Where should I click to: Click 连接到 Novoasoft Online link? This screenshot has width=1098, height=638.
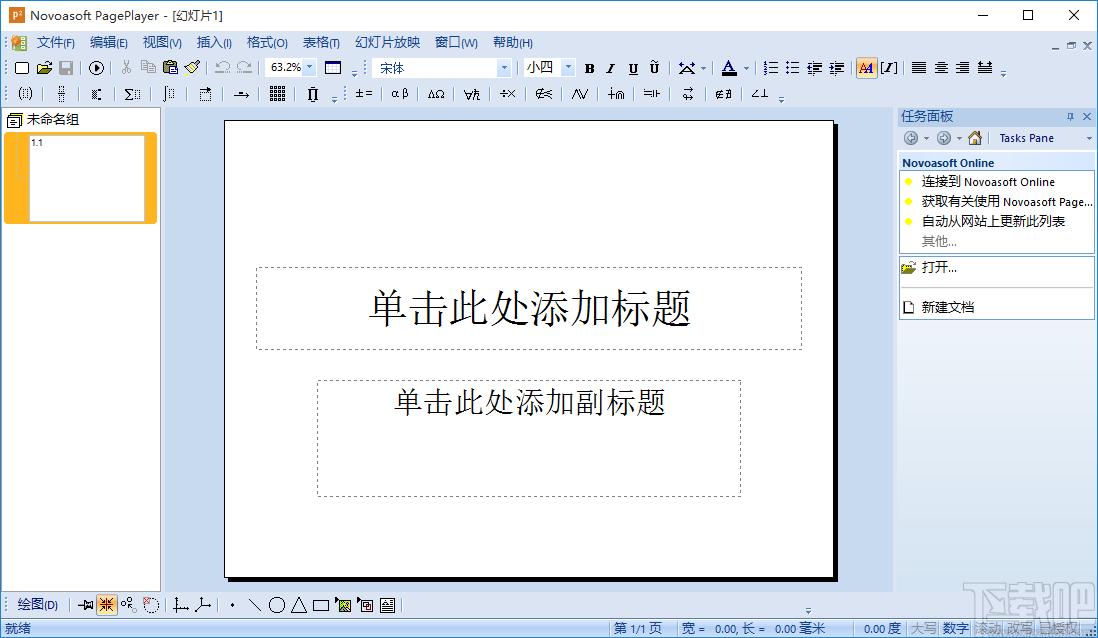point(988,181)
